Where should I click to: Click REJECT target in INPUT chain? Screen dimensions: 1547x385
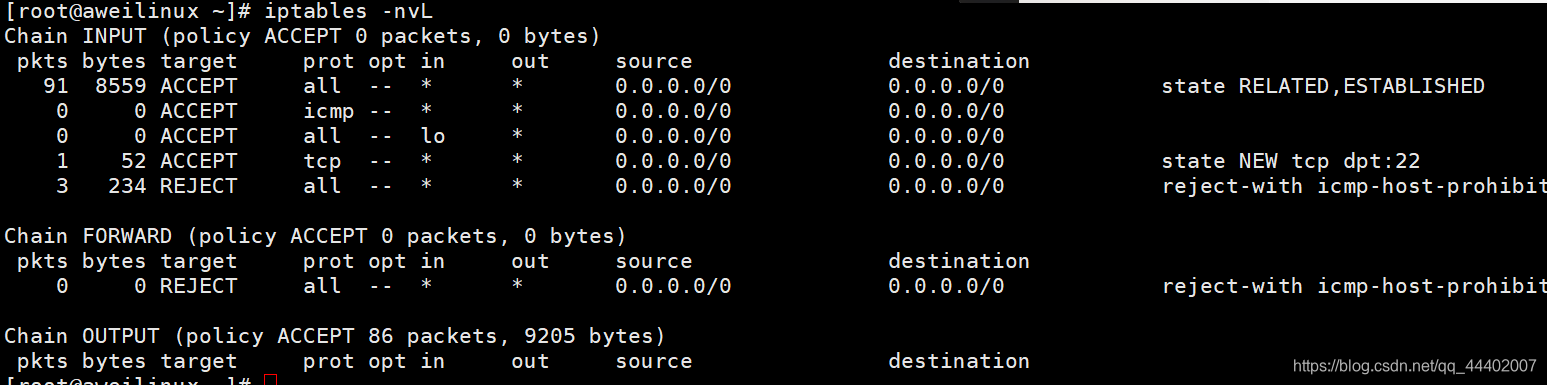(x=199, y=186)
